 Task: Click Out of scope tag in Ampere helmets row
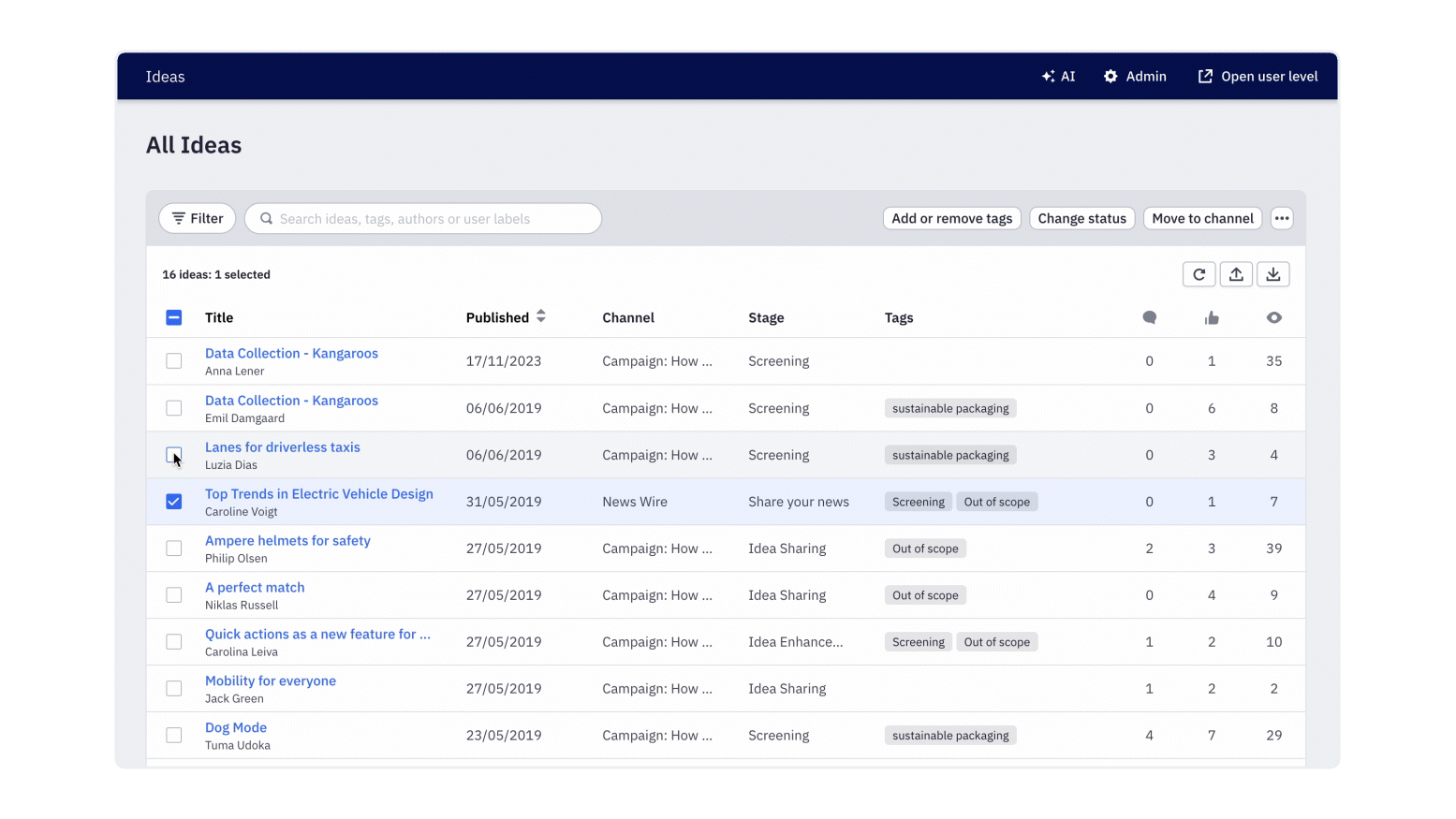pyautogui.click(x=925, y=548)
